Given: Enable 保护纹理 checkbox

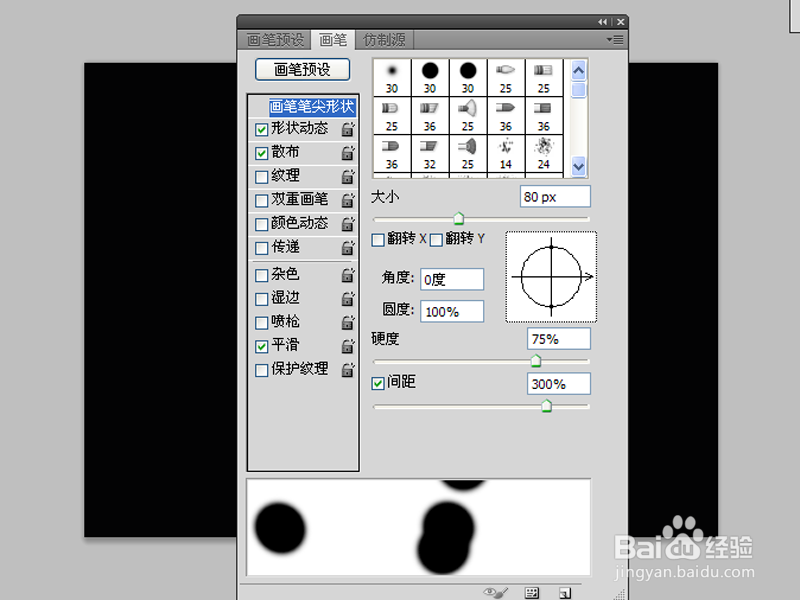Looking at the screenshot, I should point(261,370).
